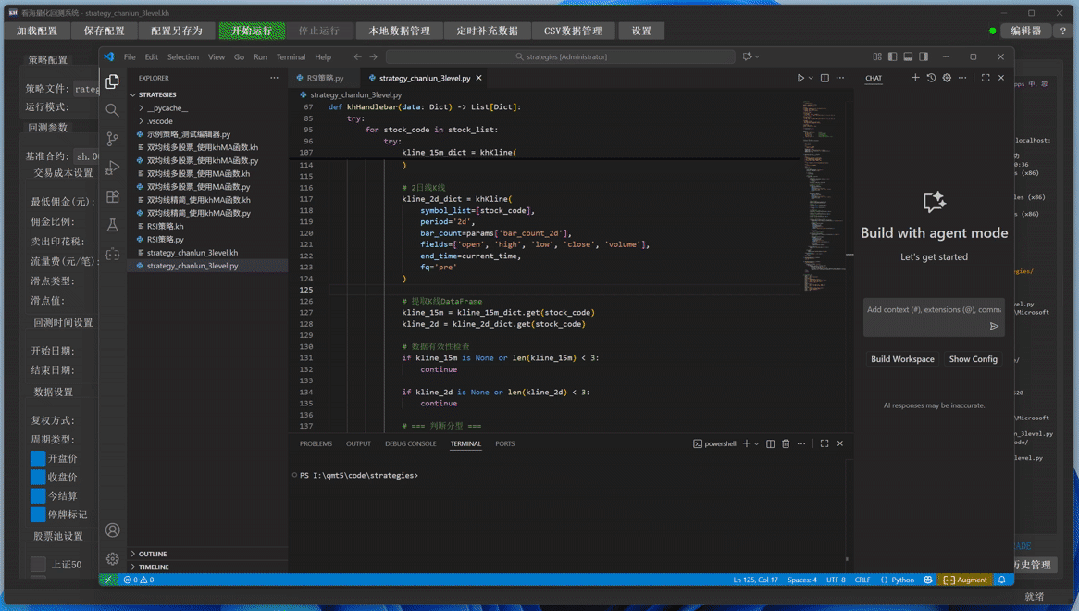Open the File menu
The width and height of the screenshot is (1079, 611).
pyautogui.click(x=129, y=57)
